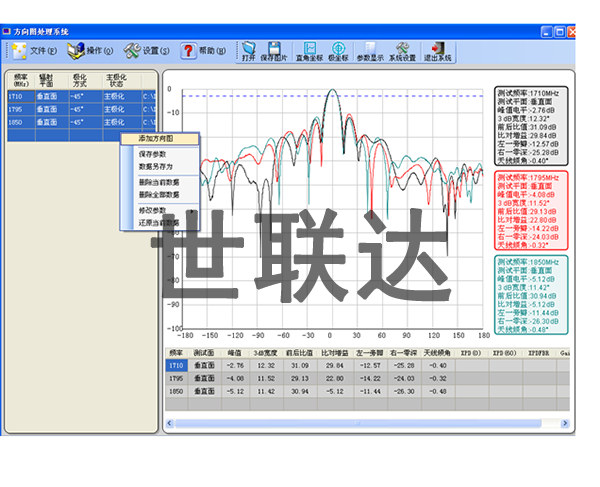Click the 辐射平面 column header in the left list
This screenshot has height=487, width=600.
point(52,80)
